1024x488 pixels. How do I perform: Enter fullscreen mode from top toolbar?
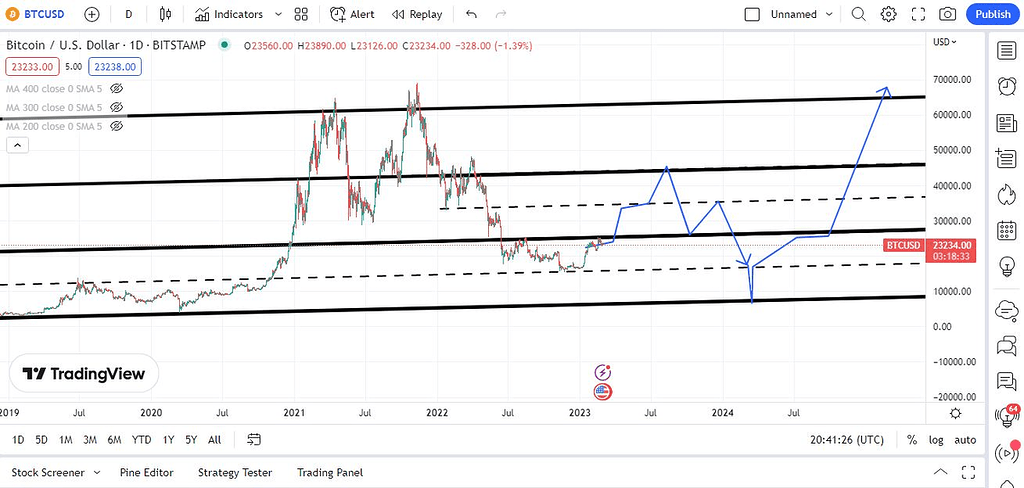click(917, 14)
